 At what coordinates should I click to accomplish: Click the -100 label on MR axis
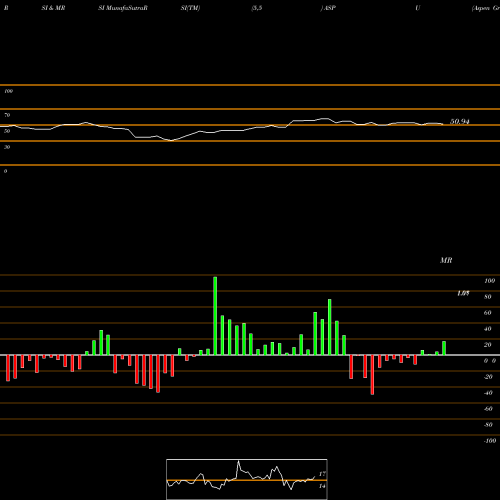490,441
